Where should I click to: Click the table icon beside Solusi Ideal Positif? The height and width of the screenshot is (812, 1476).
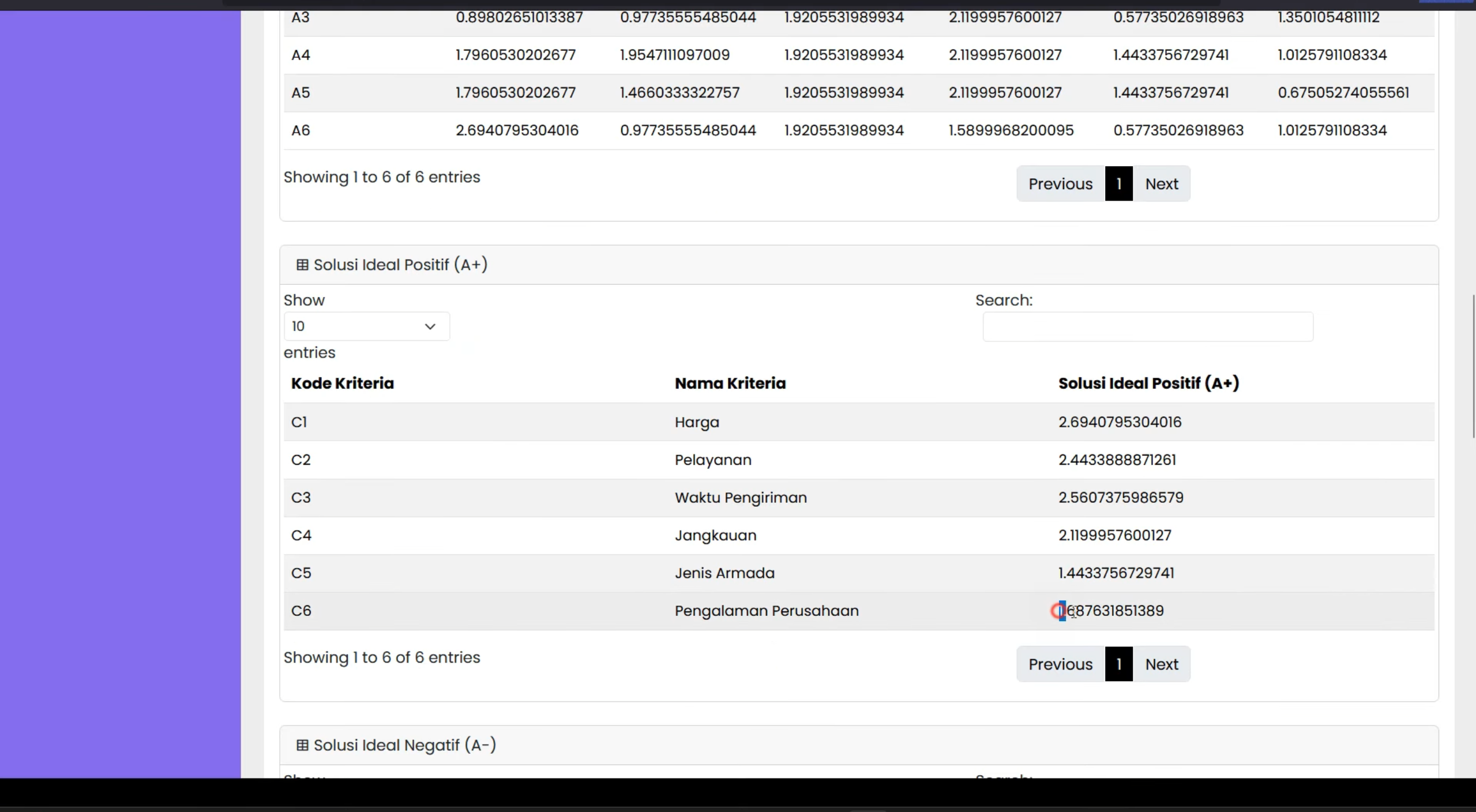tap(302, 265)
